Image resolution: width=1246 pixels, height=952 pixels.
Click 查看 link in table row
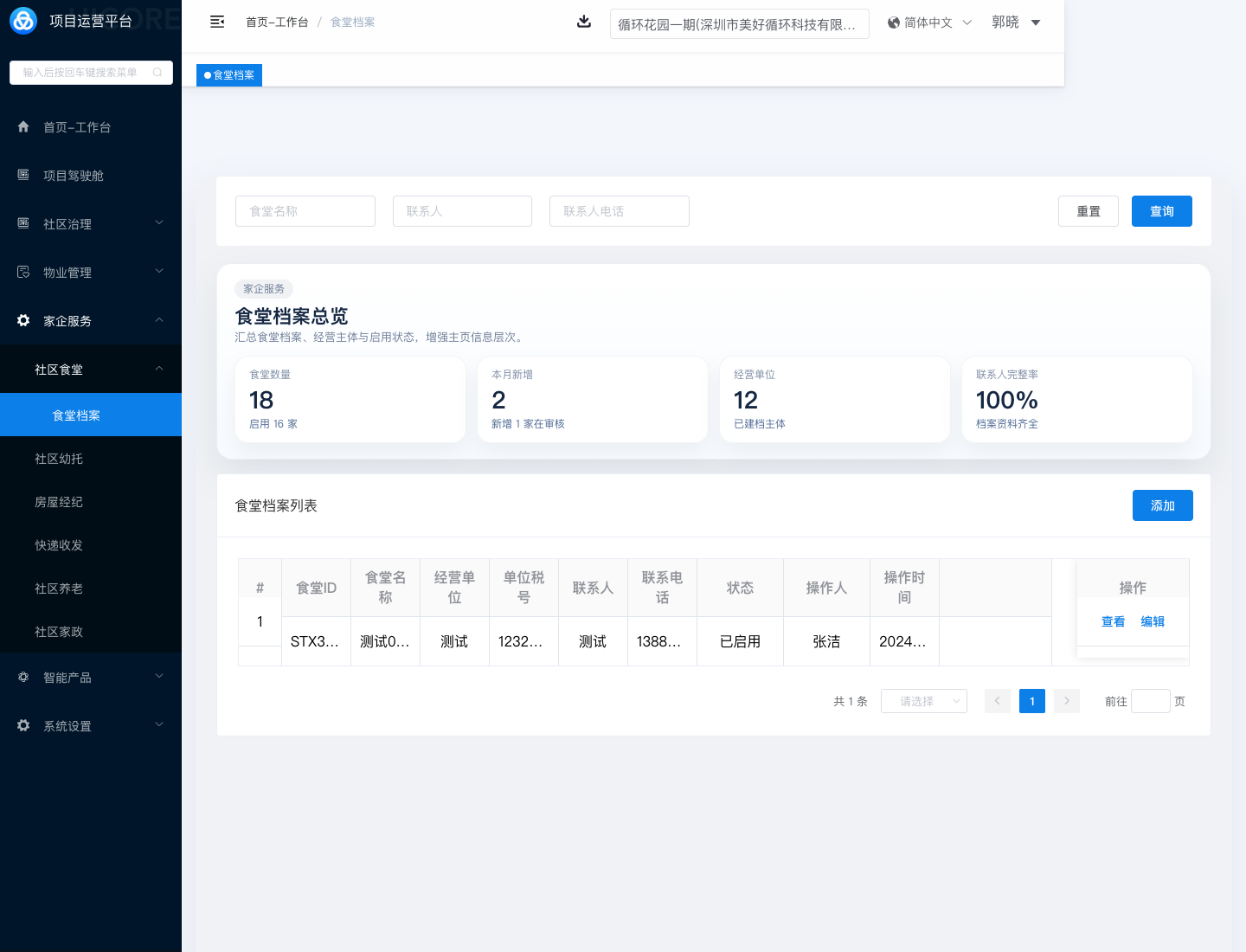point(1113,621)
